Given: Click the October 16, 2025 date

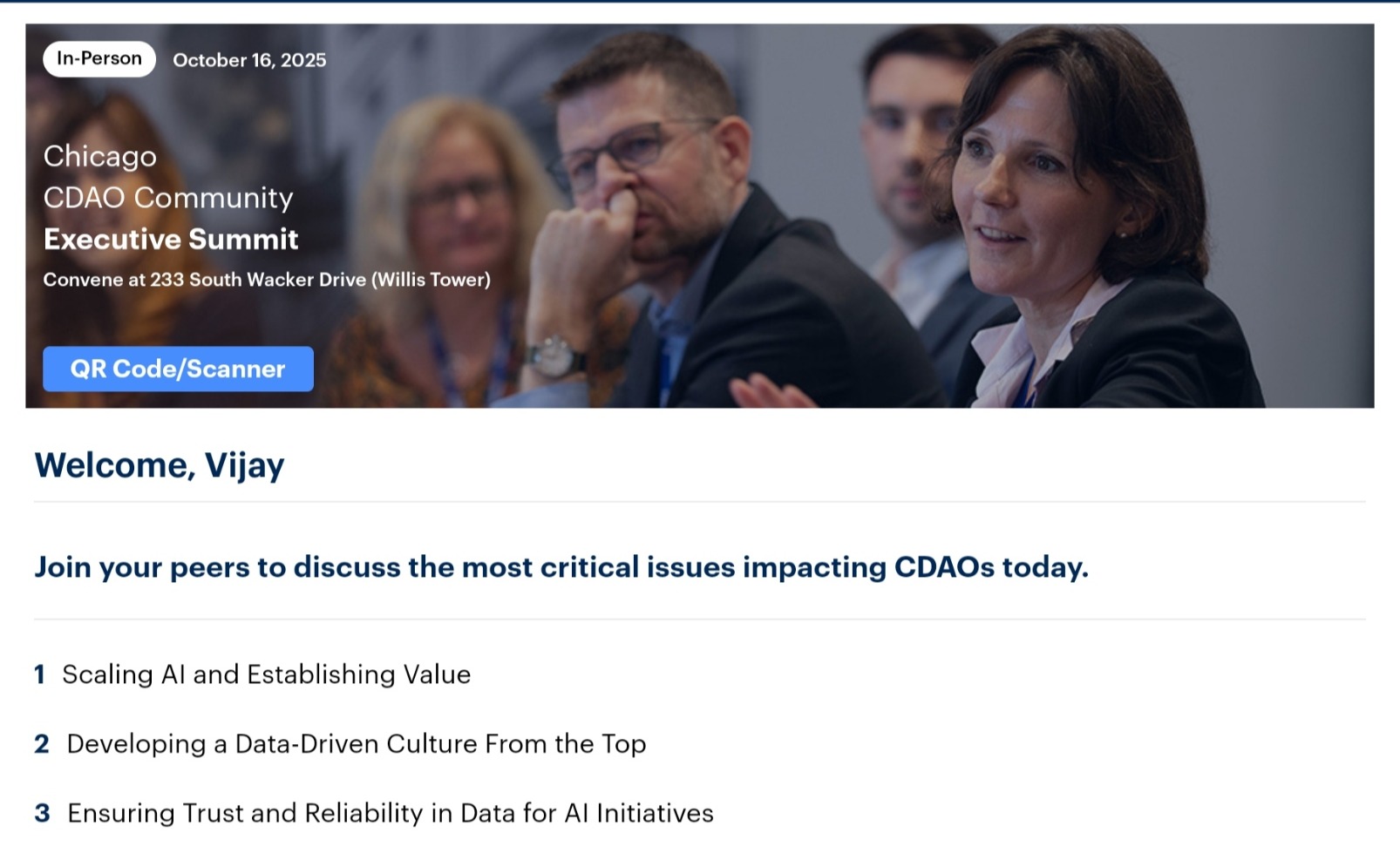Looking at the screenshot, I should pyautogui.click(x=249, y=60).
